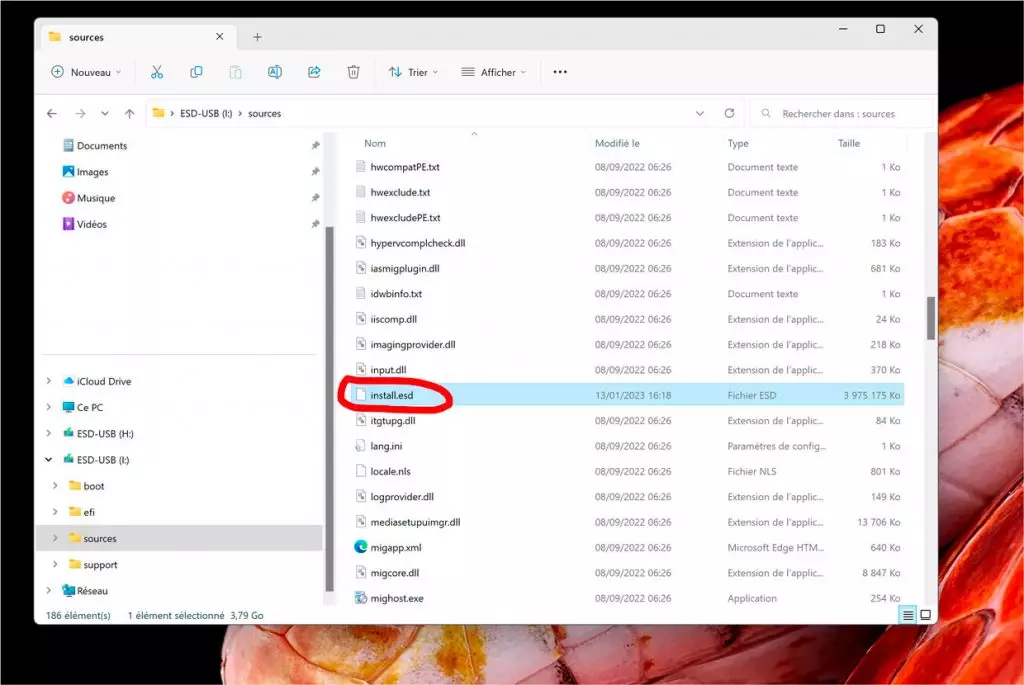Close the sources tab
Image resolution: width=1024 pixels, height=685 pixels.
[219, 37]
